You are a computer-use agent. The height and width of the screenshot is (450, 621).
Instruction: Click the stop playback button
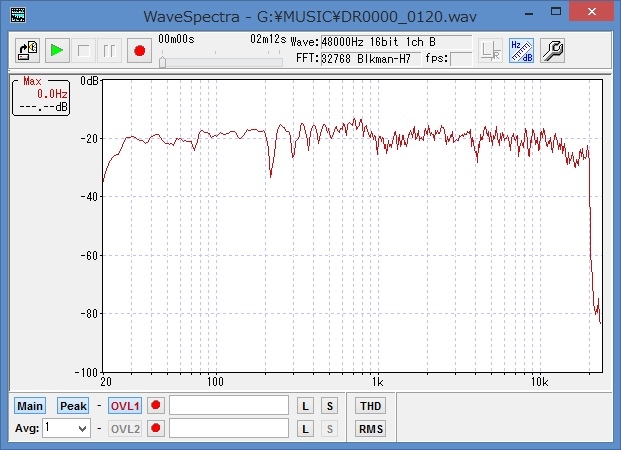[84, 51]
